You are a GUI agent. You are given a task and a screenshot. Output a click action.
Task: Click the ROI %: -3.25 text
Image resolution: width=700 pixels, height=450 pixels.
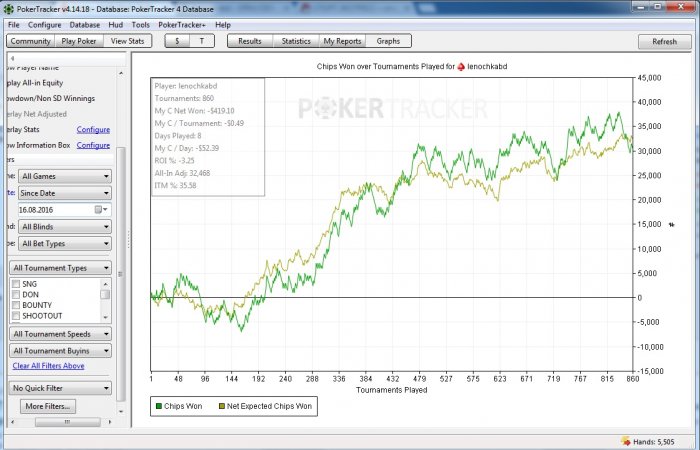(x=175, y=161)
